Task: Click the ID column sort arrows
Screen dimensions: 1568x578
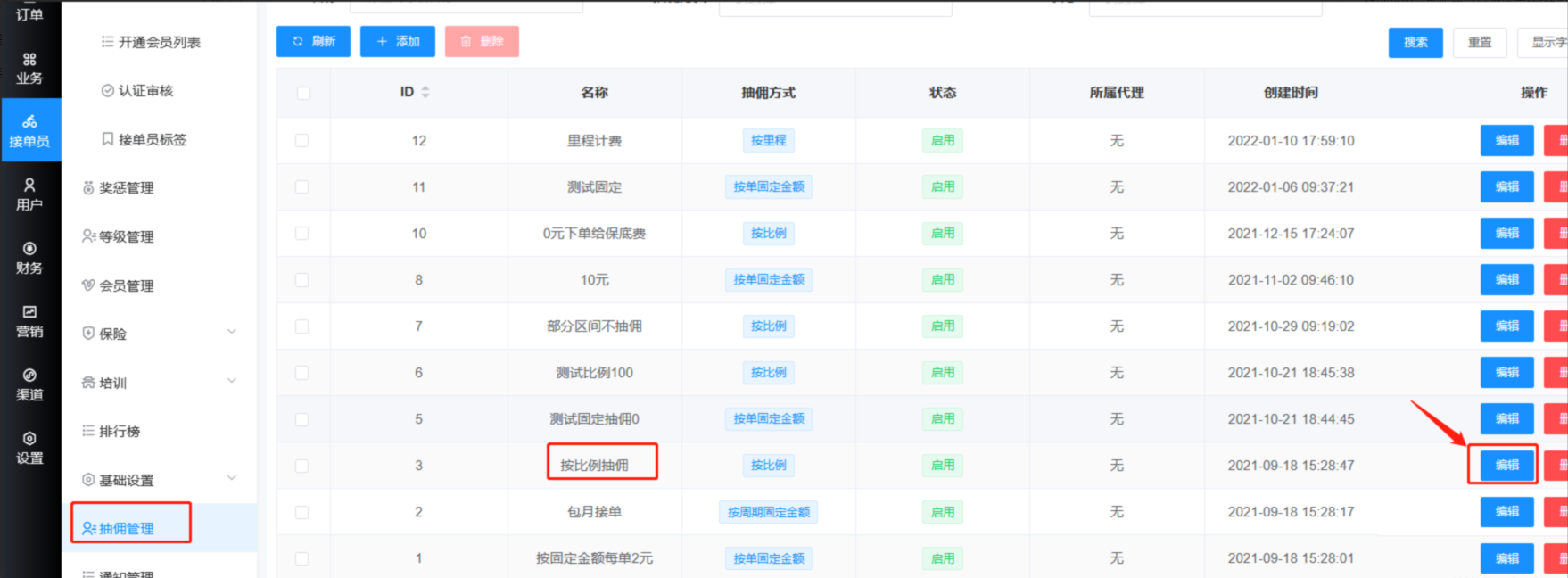Action: pyautogui.click(x=425, y=92)
